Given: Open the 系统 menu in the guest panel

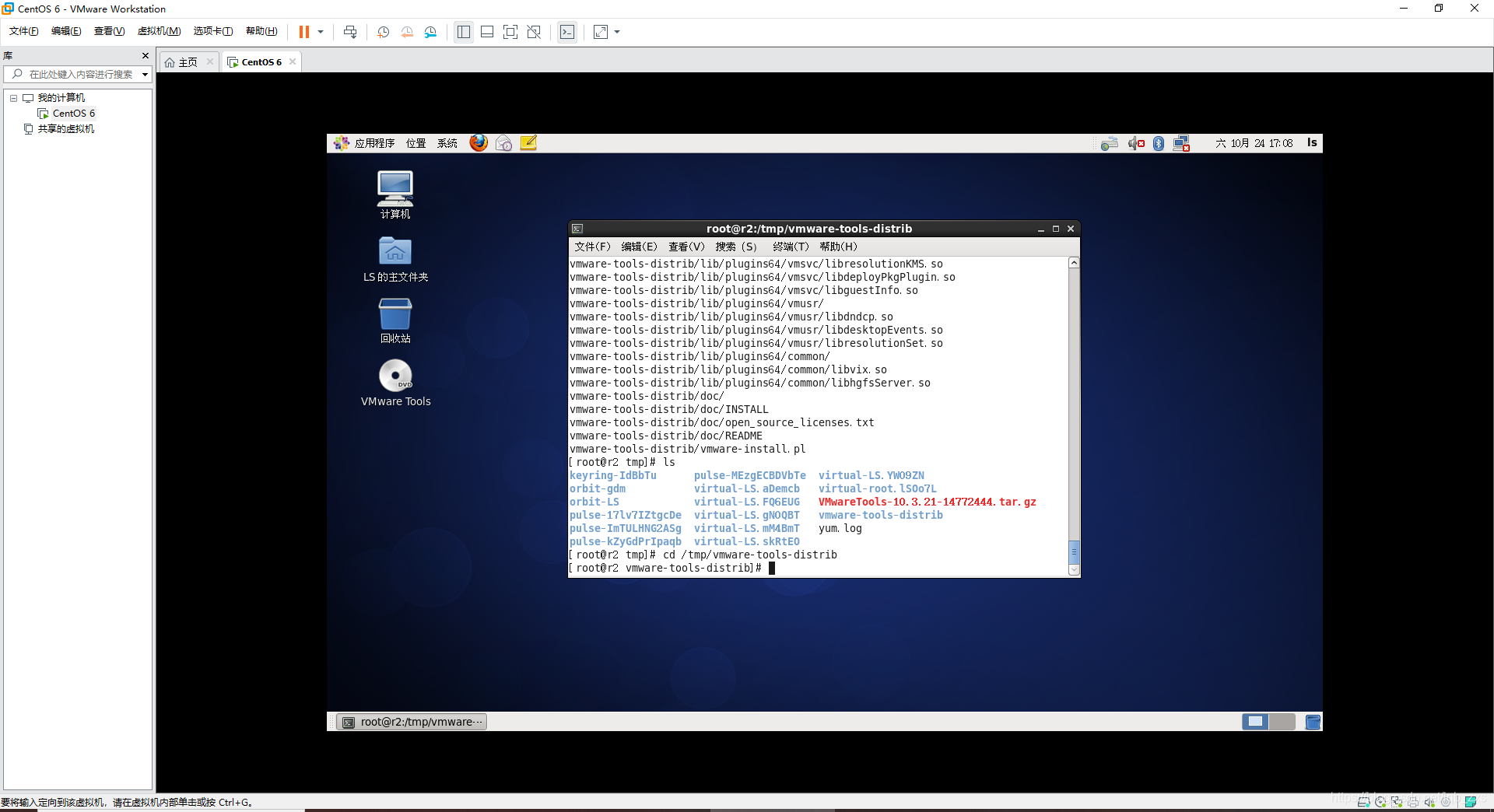Looking at the screenshot, I should [x=447, y=143].
